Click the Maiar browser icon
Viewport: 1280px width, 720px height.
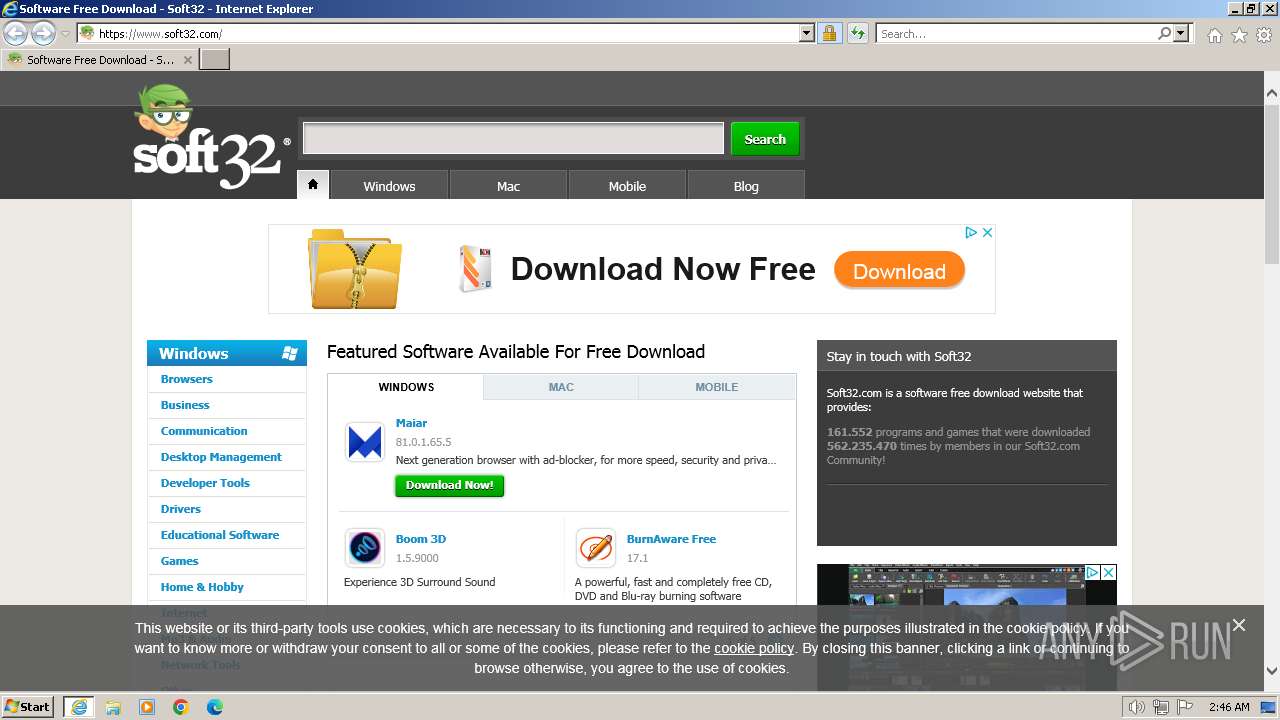[x=365, y=442]
